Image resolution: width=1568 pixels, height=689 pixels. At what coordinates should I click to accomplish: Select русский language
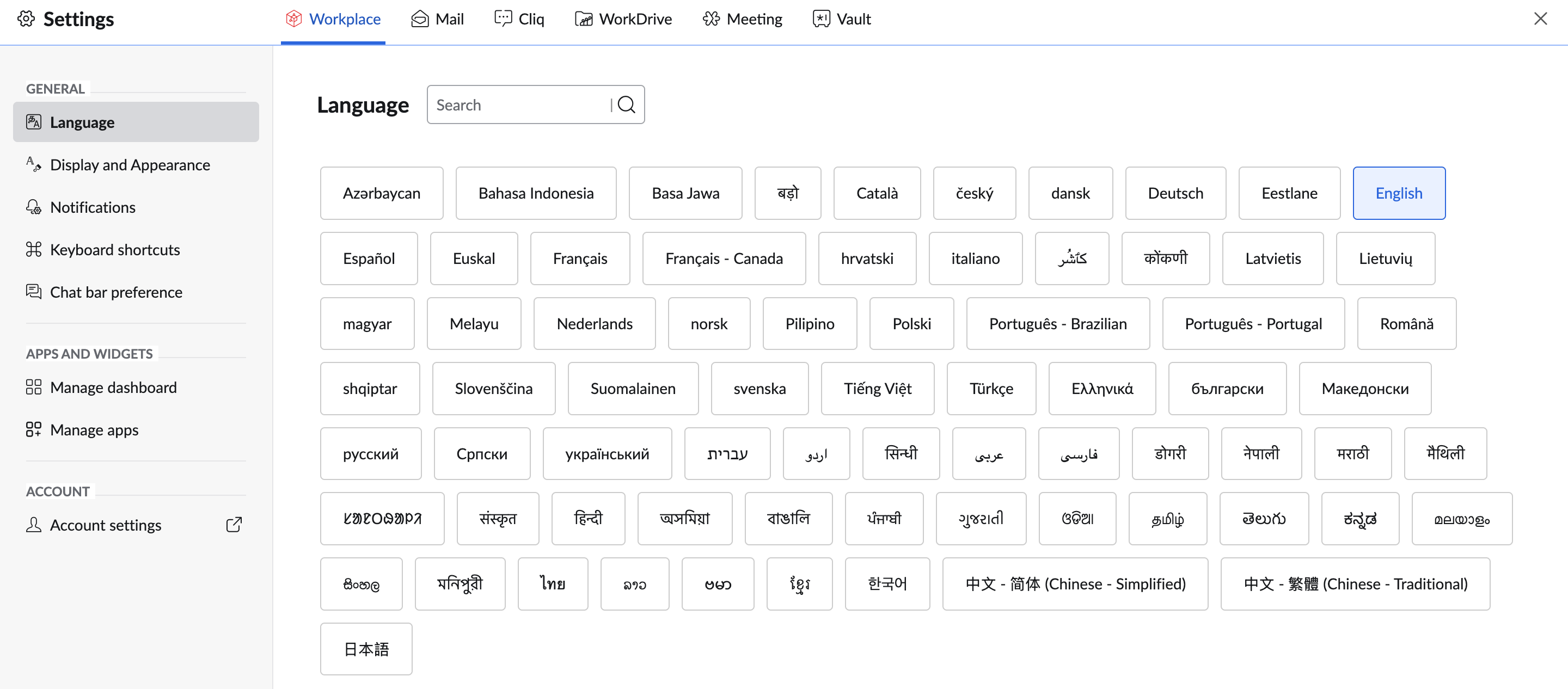click(x=371, y=453)
